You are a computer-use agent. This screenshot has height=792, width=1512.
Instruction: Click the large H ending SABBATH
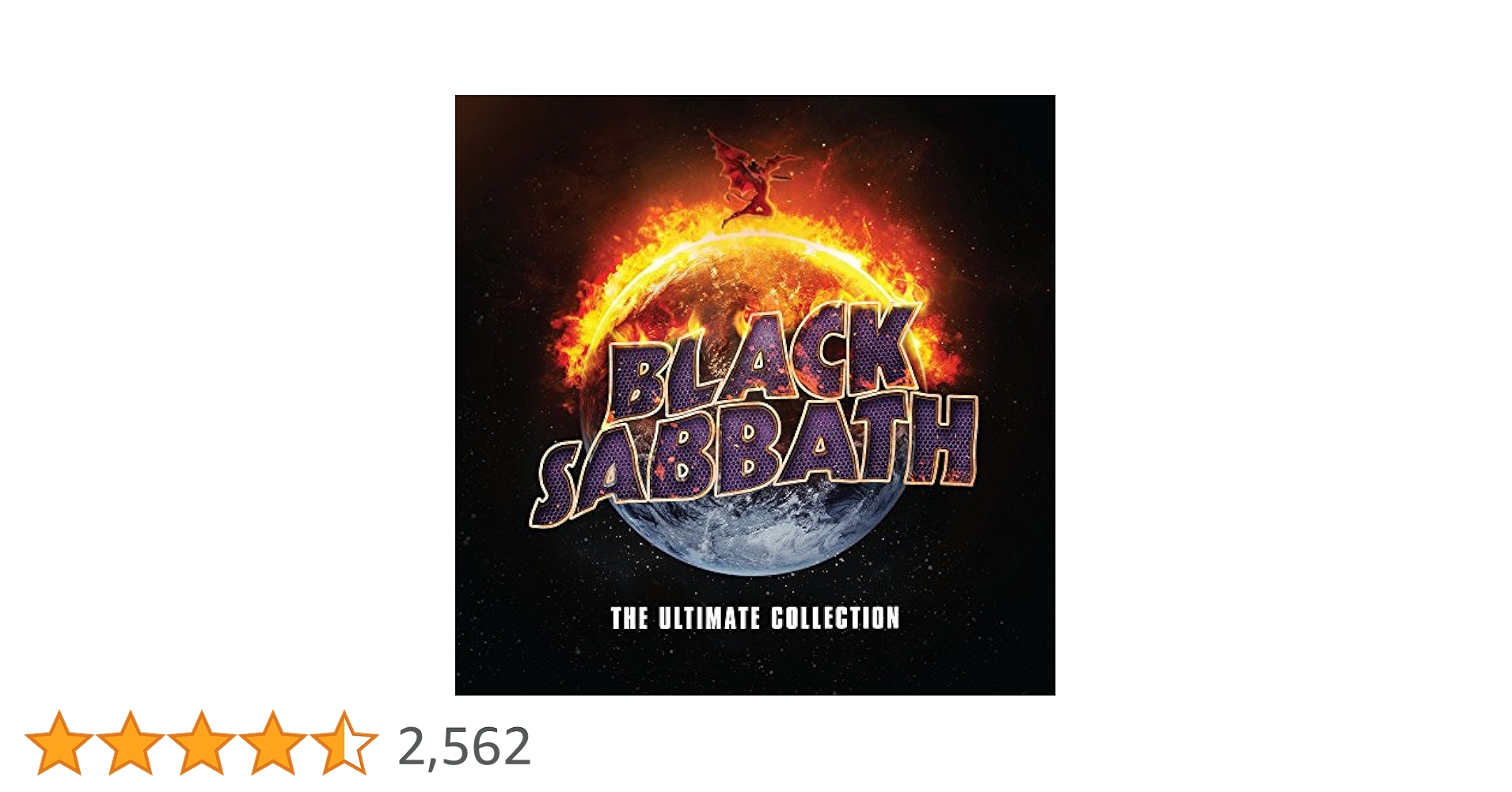pos(942,440)
